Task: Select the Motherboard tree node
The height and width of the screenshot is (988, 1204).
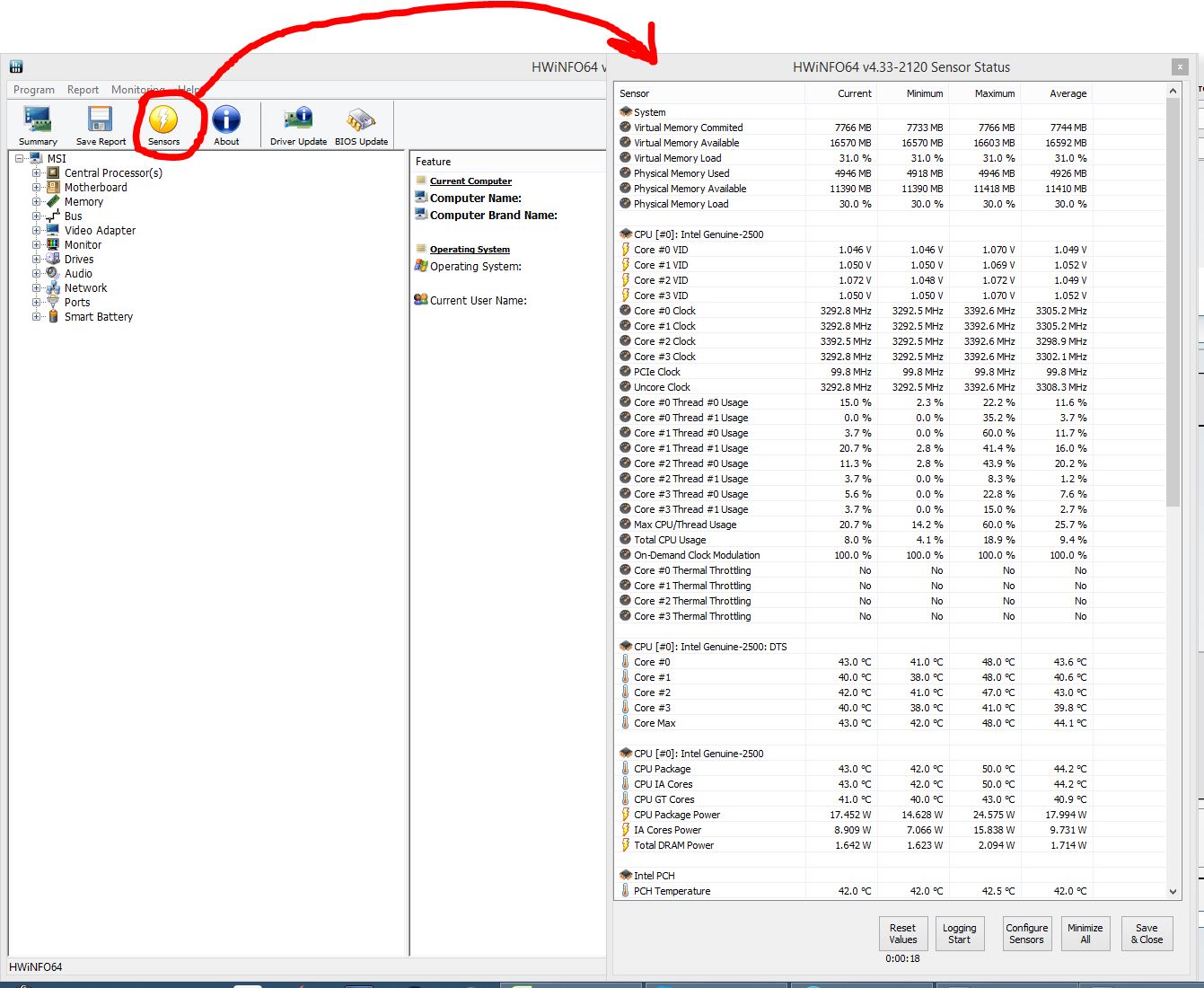Action: tap(95, 187)
